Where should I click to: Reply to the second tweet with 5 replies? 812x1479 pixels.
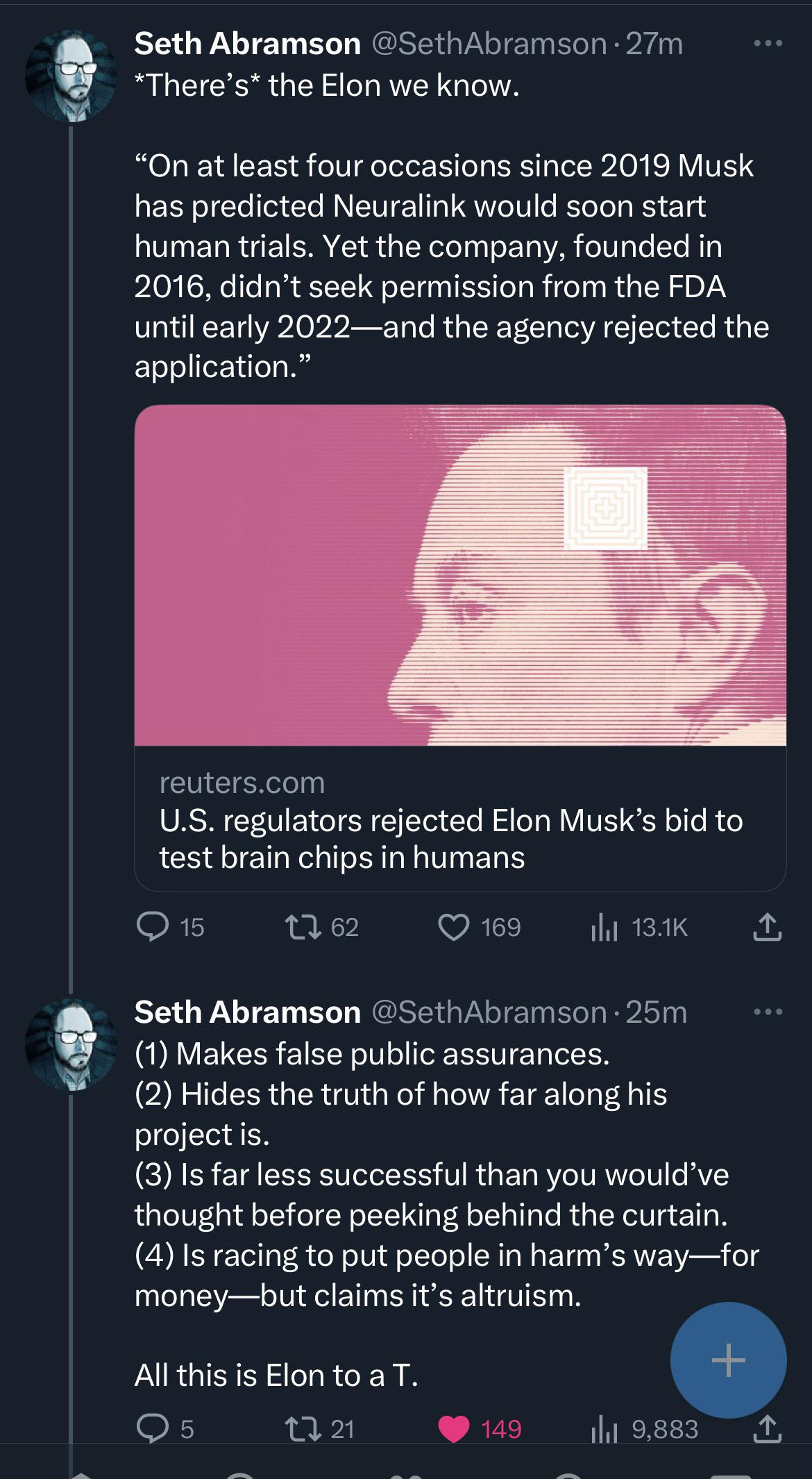pyautogui.click(x=153, y=1428)
